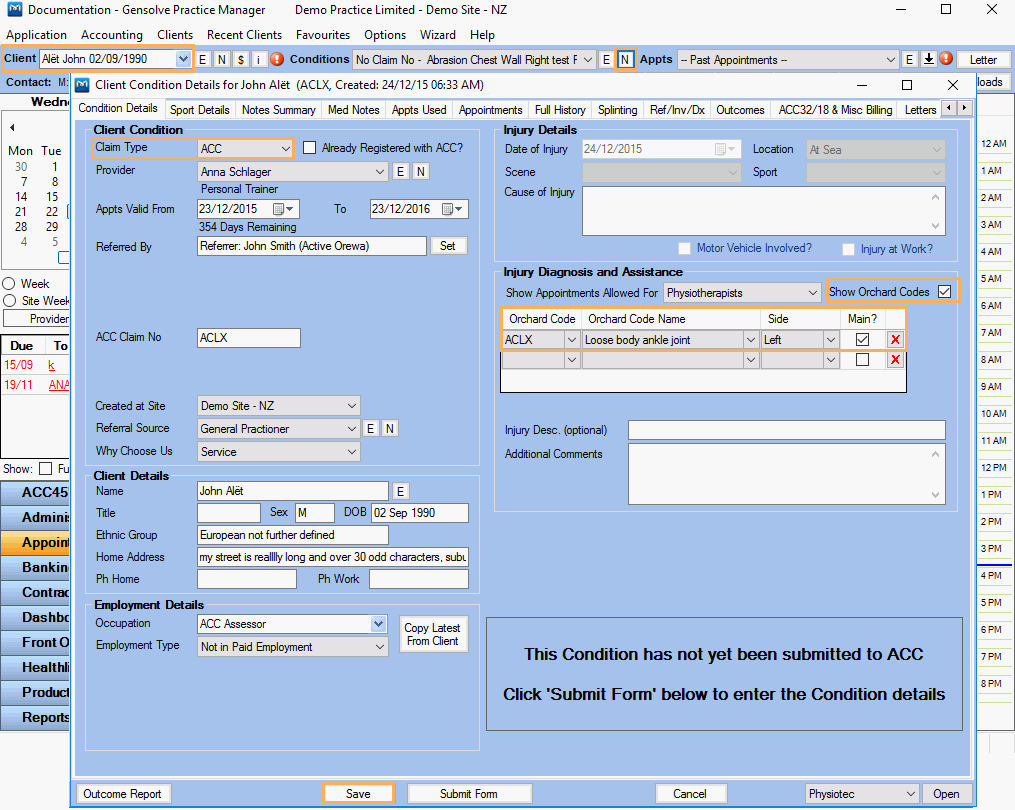Uncheck the Main checkbox for ACLX row
1015x810 pixels.
862,340
